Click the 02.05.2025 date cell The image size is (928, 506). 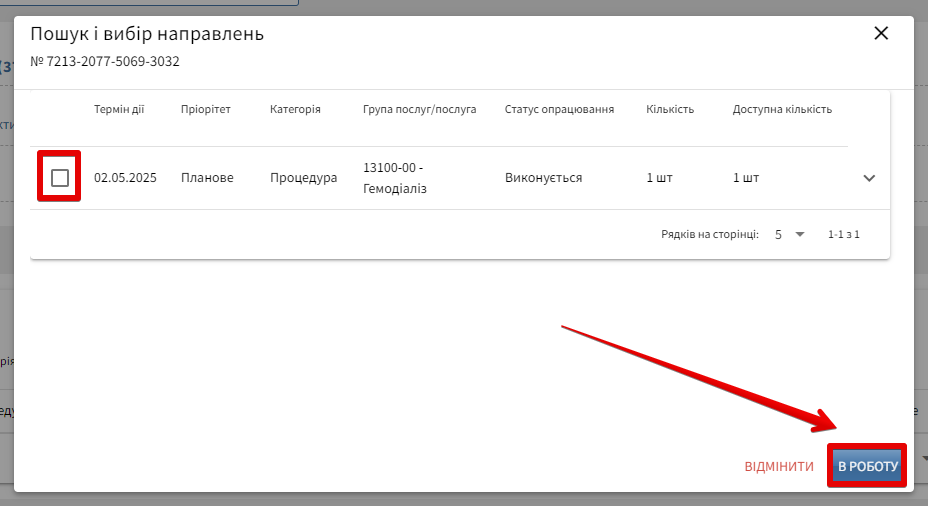point(125,178)
